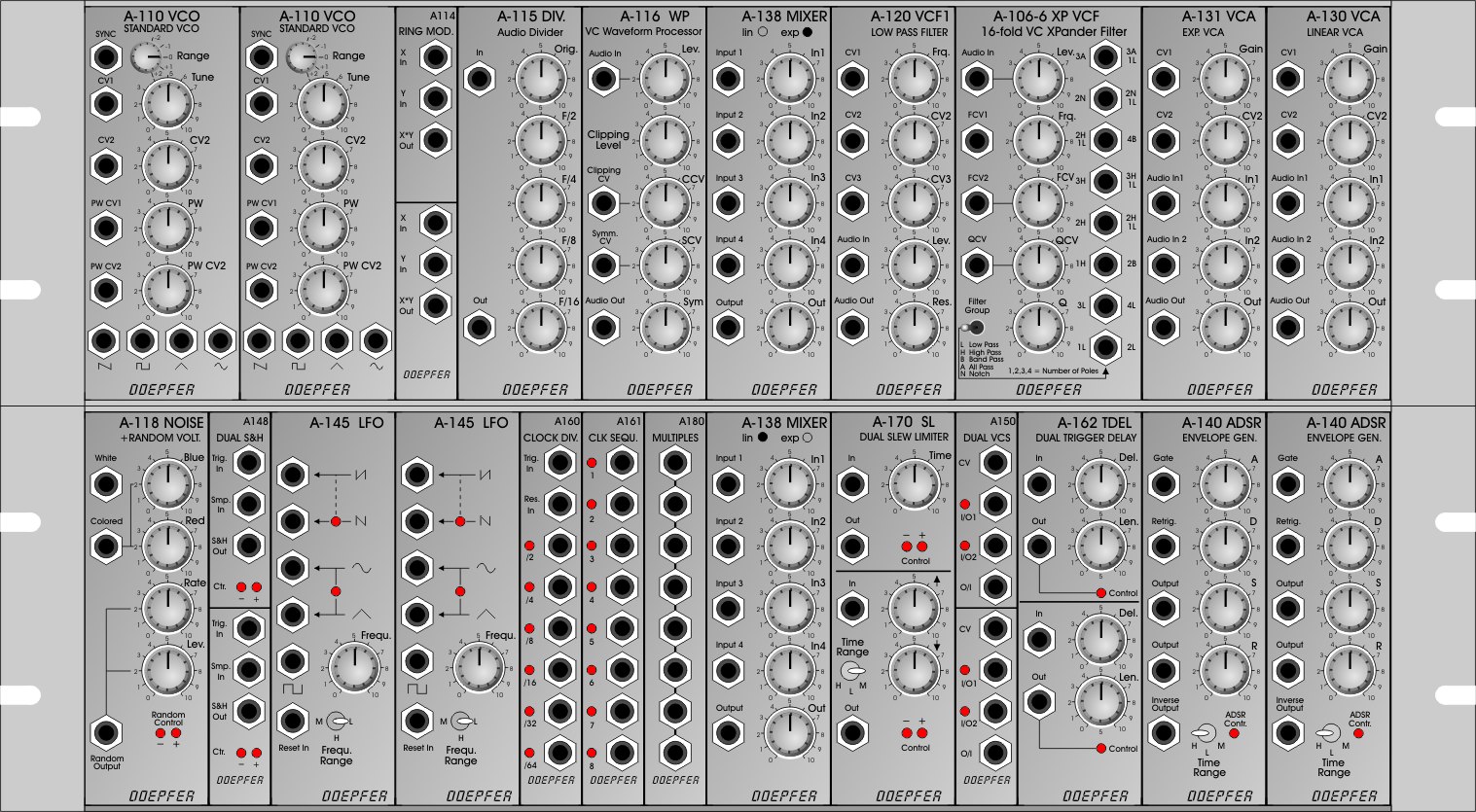The image size is (1476, 812).
Task: Flip the Time Range switch on first A-140 ADSR
Action: (1205, 733)
